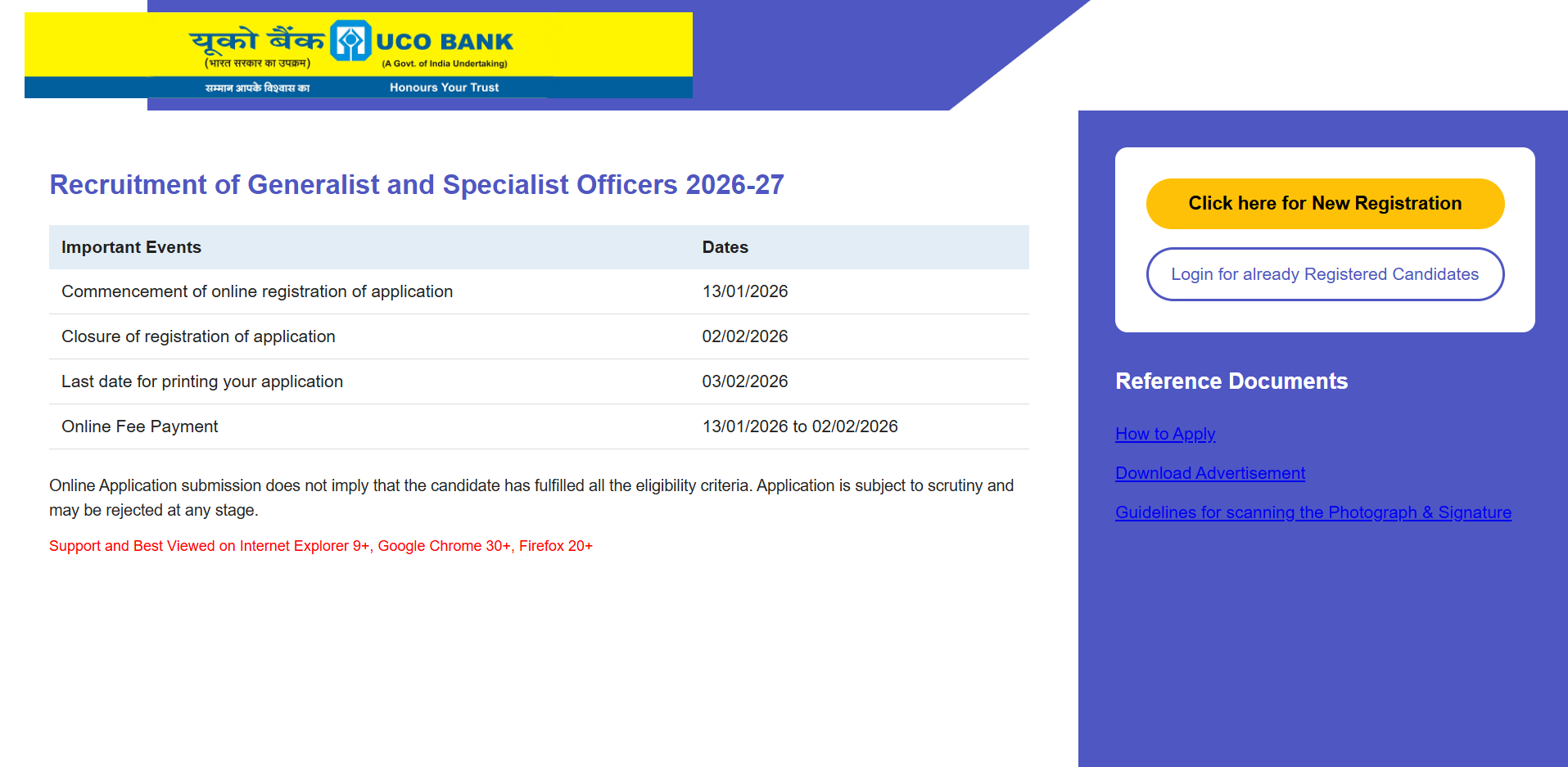The width and height of the screenshot is (1568, 767).
Task: Click the Reference Documents heading
Action: pos(1231,381)
